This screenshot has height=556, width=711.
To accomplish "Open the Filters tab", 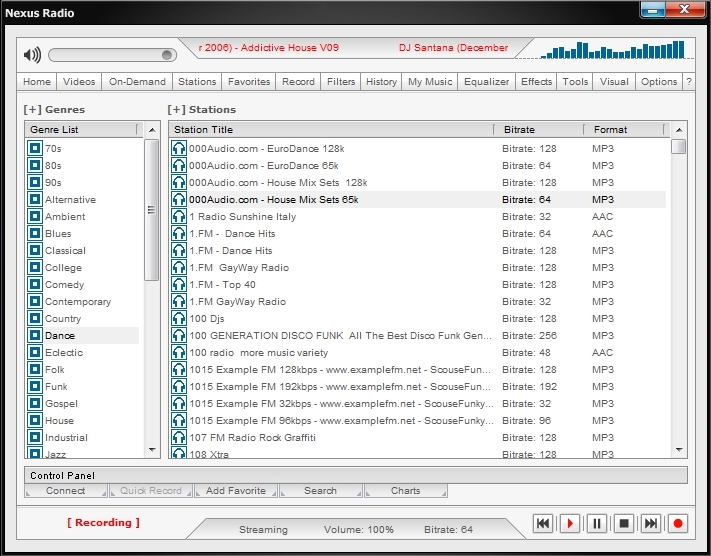I will pos(341,82).
